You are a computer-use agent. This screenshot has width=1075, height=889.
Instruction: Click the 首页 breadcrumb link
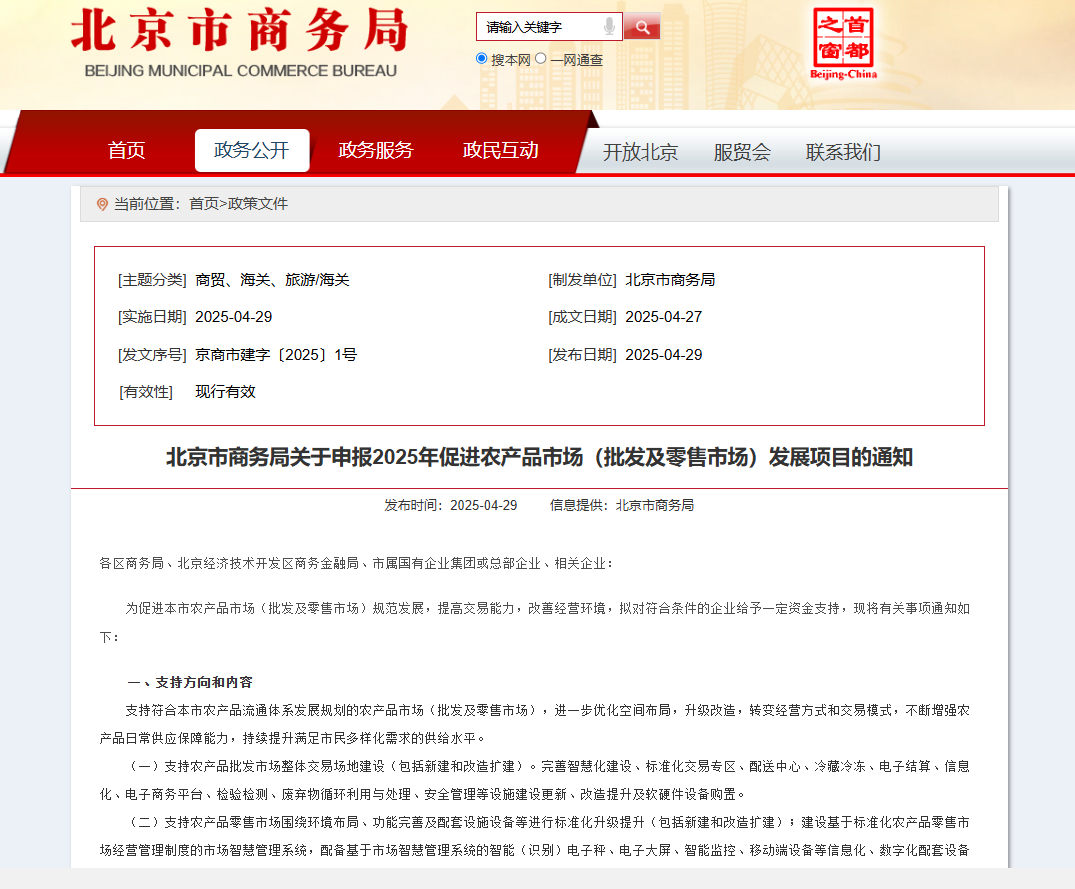pos(204,204)
